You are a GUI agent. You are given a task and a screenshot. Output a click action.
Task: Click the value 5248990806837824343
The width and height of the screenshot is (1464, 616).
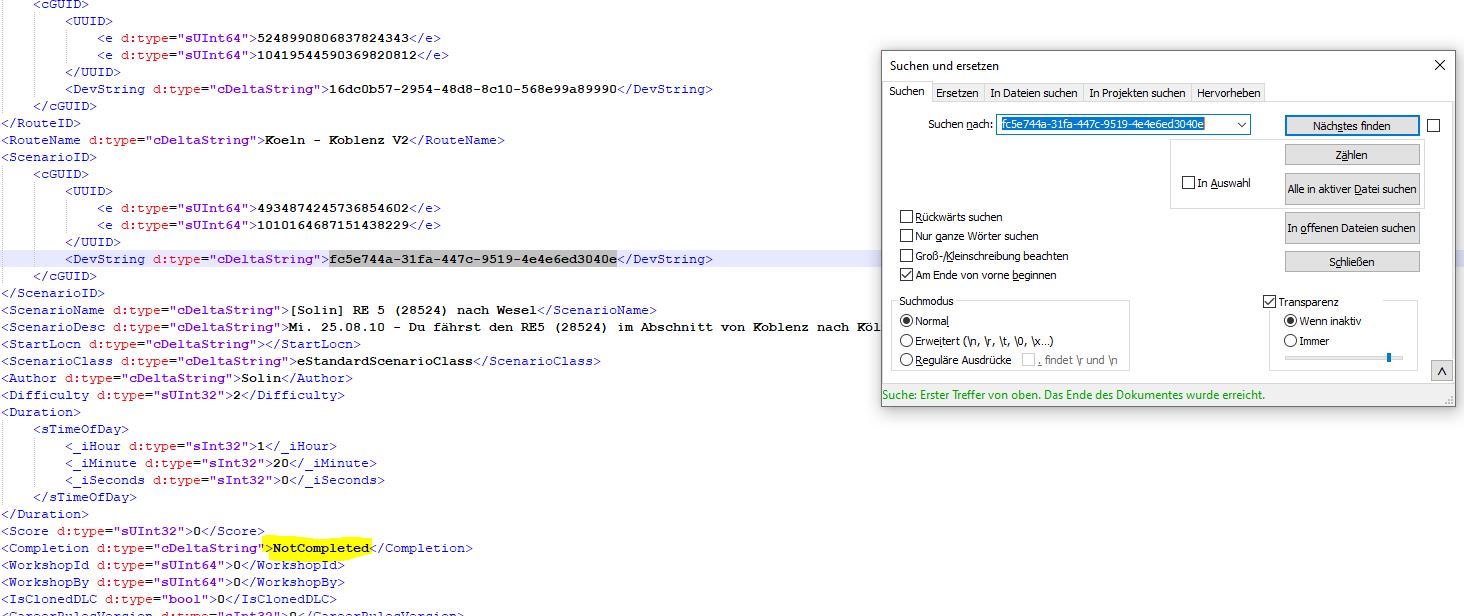(x=333, y=38)
